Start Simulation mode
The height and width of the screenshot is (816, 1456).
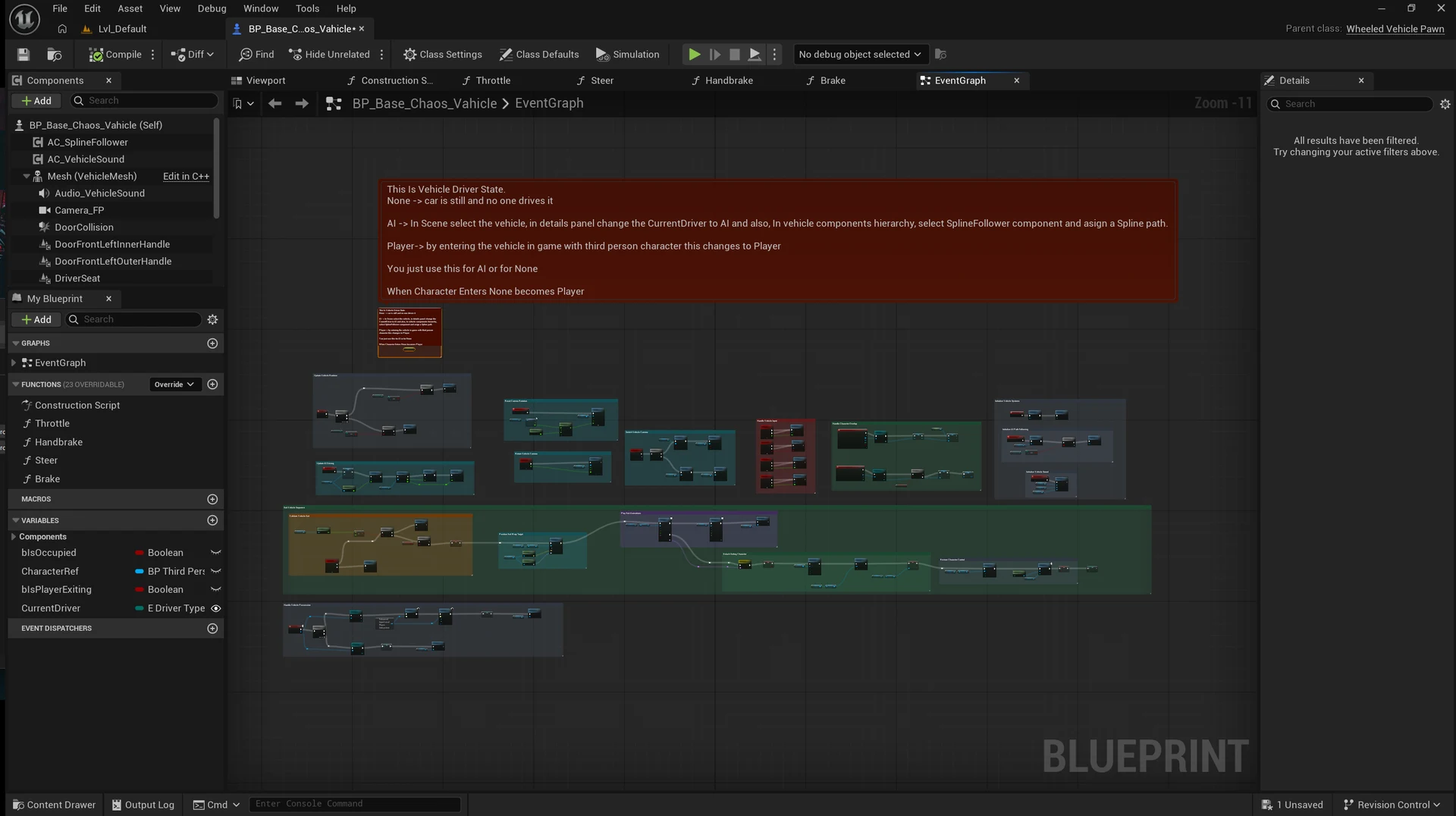pyautogui.click(x=627, y=55)
